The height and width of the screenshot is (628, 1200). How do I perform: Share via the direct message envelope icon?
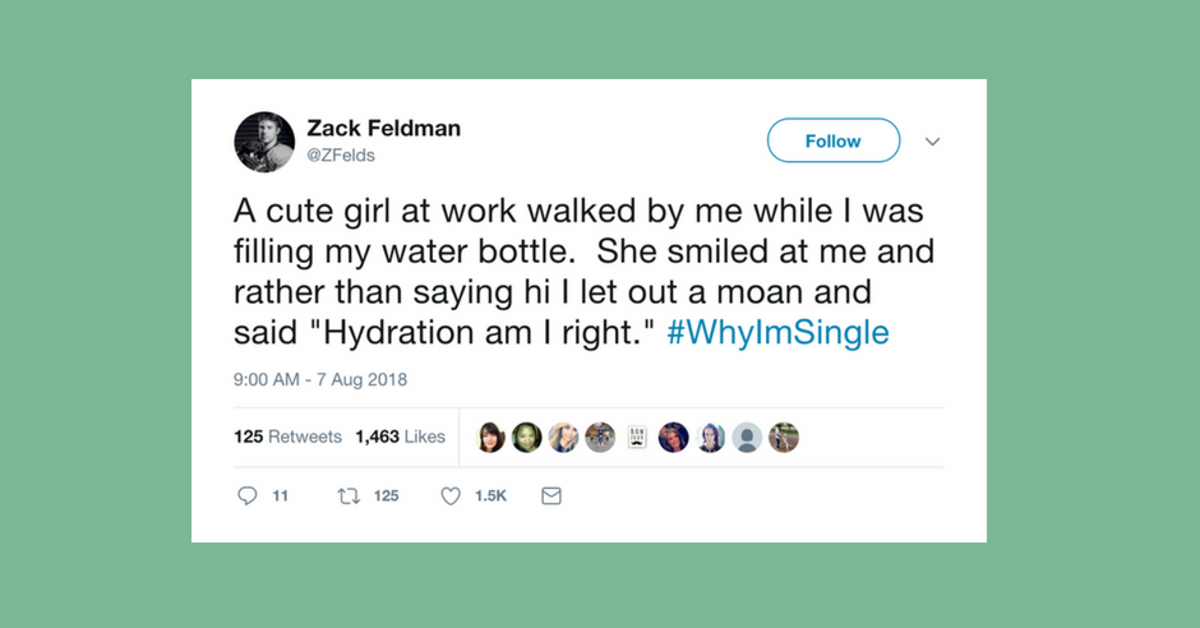(551, 495)
